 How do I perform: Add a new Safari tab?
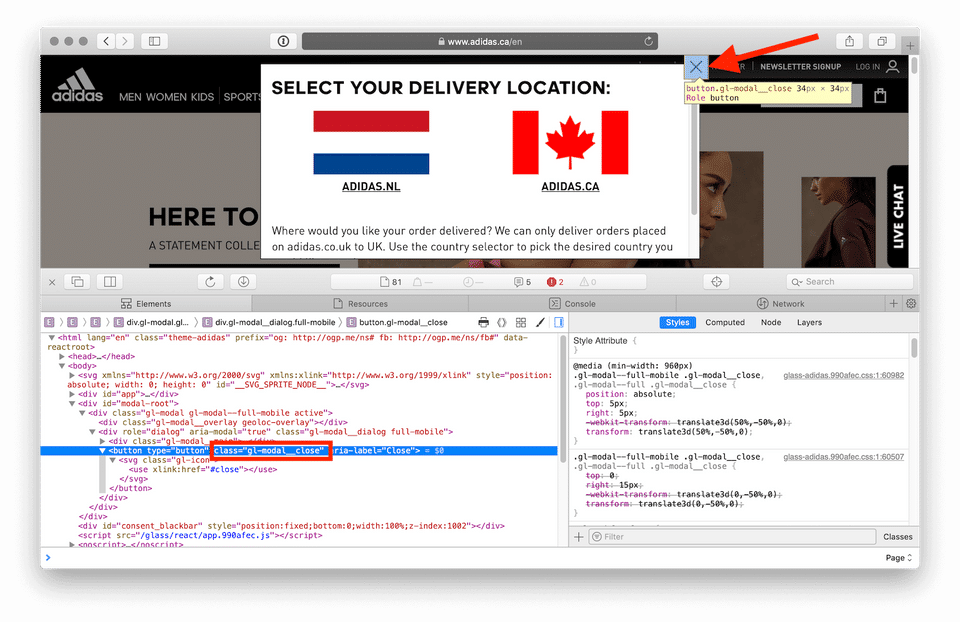pyautogui.click(x=910, y=45)
